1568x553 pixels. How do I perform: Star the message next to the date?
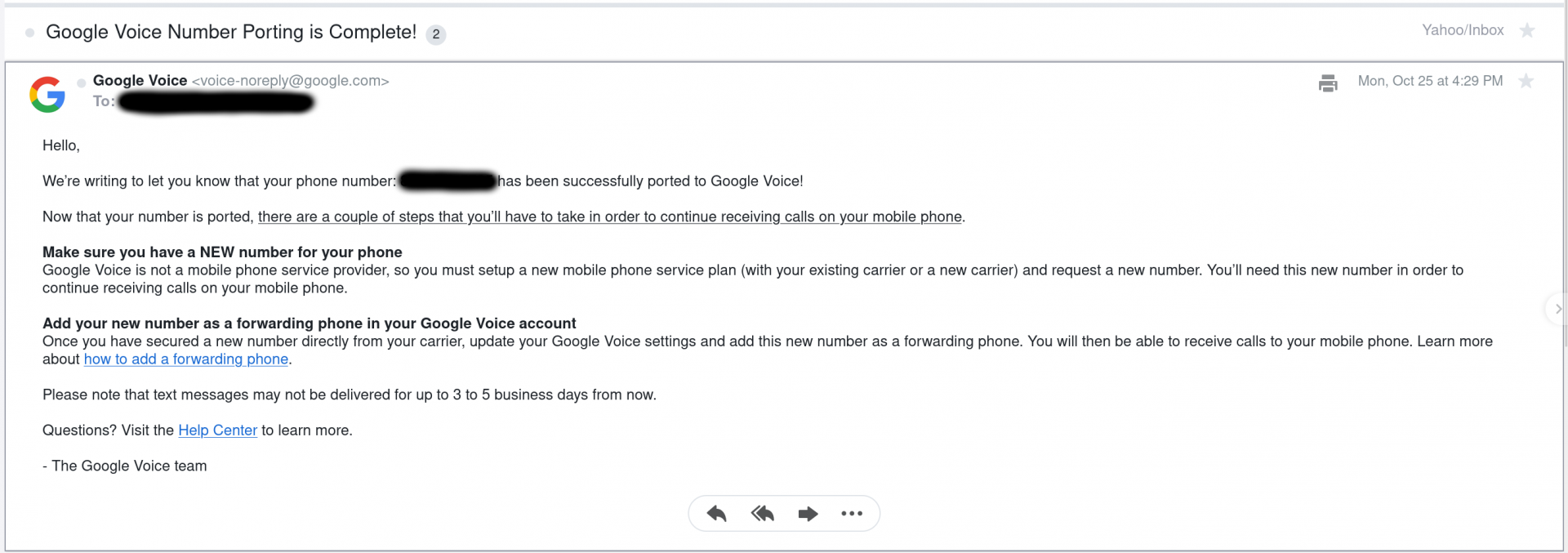tap(1526, 81)
